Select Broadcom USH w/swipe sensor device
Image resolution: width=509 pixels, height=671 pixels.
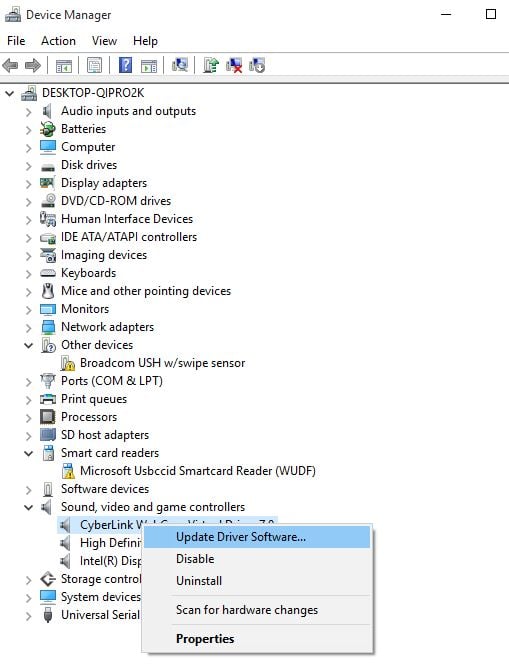(x=162, y=363)
